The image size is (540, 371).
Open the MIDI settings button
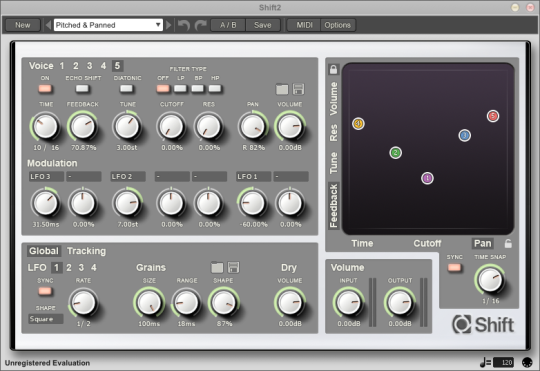tap(304, 25)
